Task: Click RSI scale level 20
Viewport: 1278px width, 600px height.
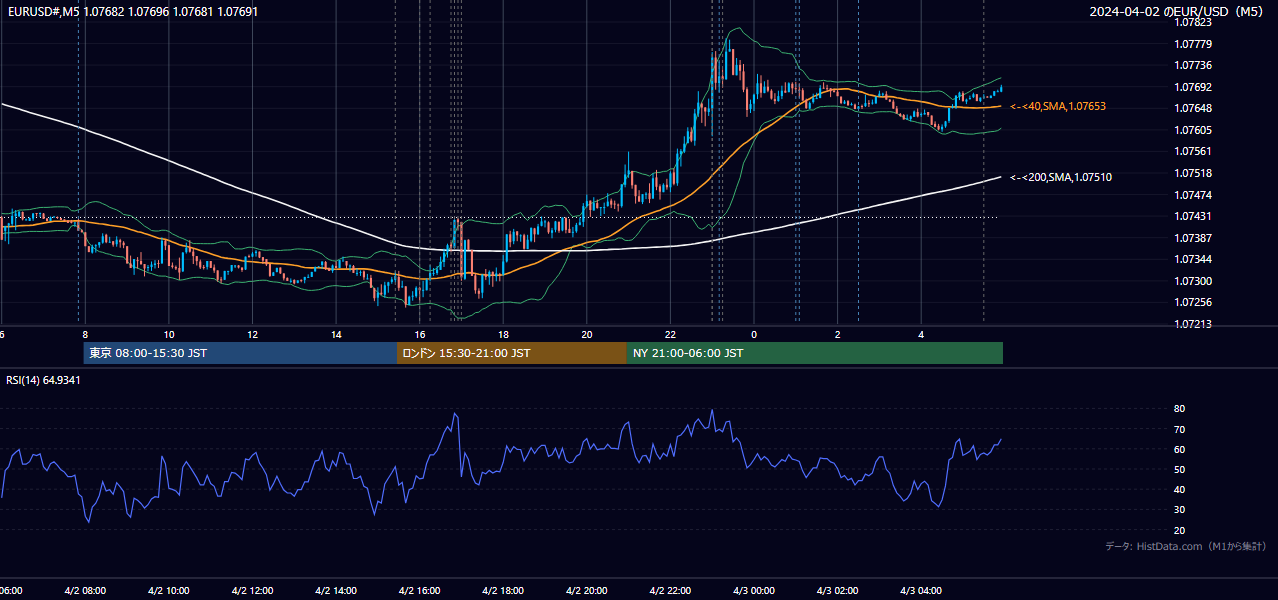Action: tap(1180, 530)
